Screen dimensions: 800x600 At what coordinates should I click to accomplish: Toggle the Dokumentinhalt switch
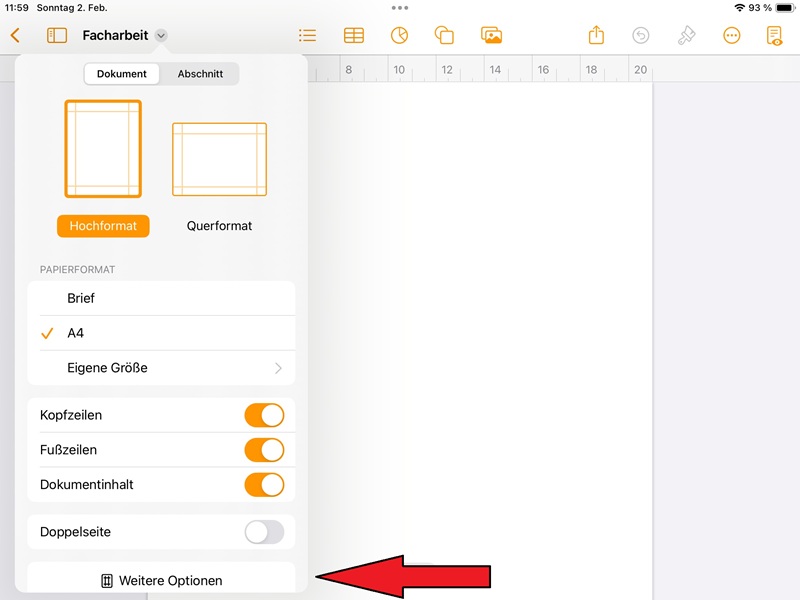pos(264,484)
